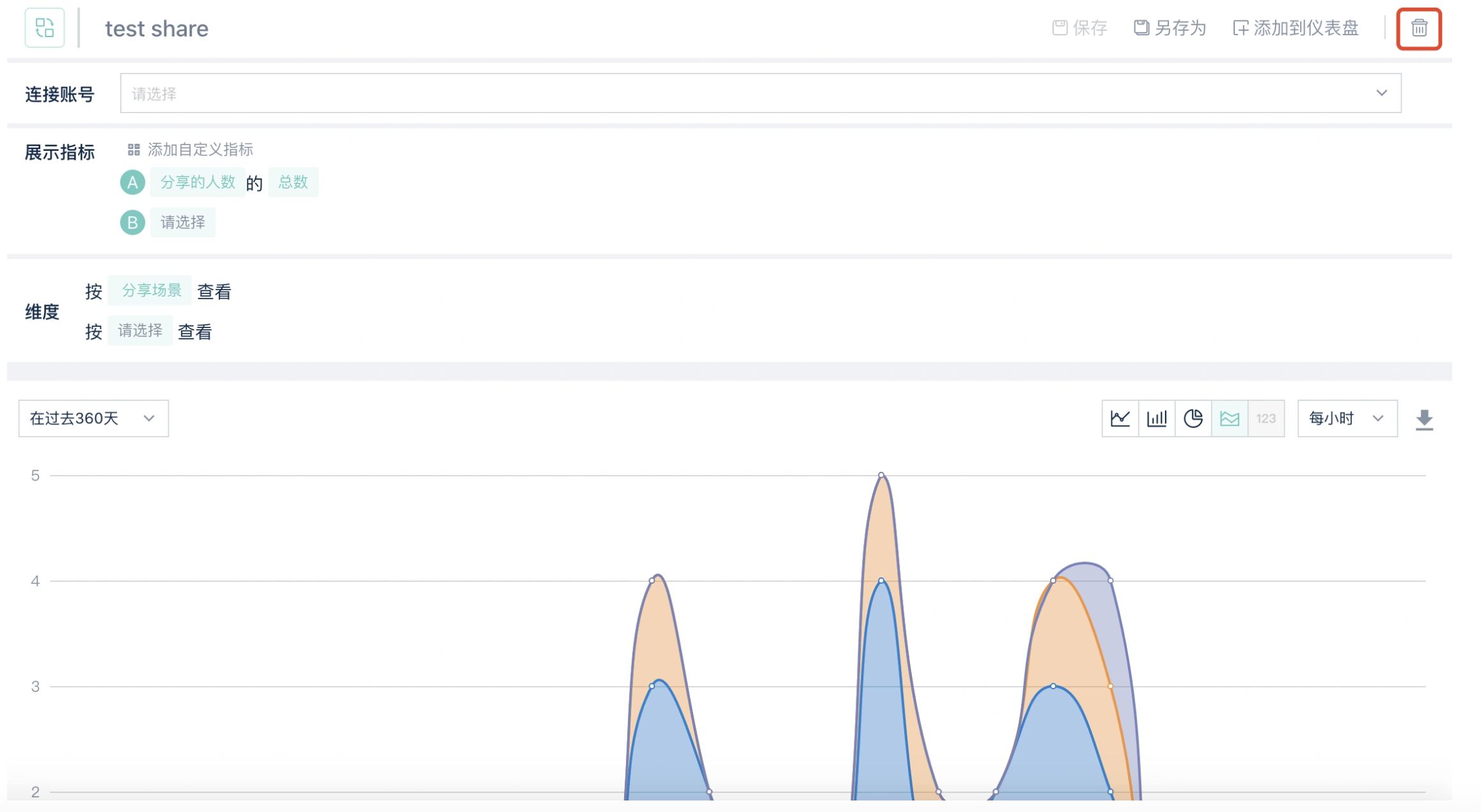Select the bar chart view icon
Screen dimensions: 1481x812
tap(1157, 419)
